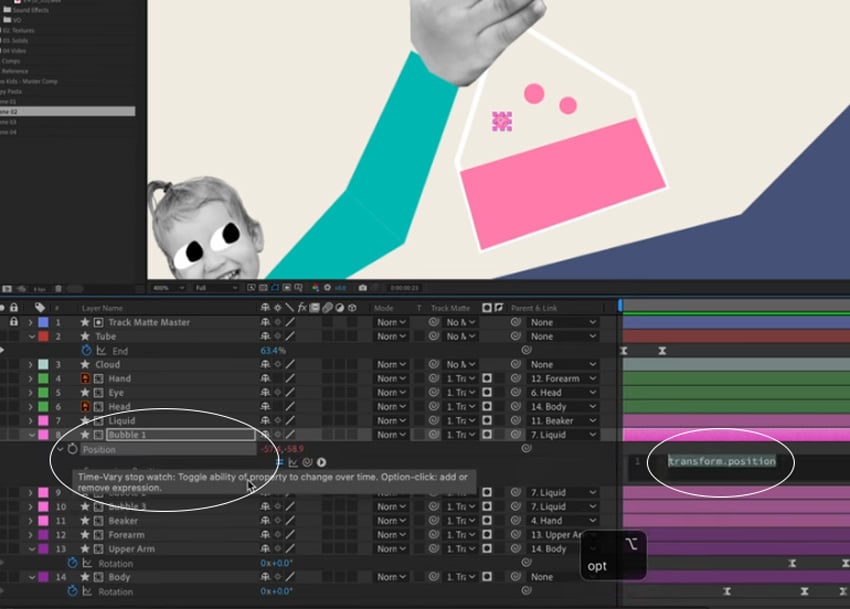The width and height of the screenshot is (850, 609).
Task: Click the 63.4% End value
Action: pyautogui.click(x=273, y=351)
